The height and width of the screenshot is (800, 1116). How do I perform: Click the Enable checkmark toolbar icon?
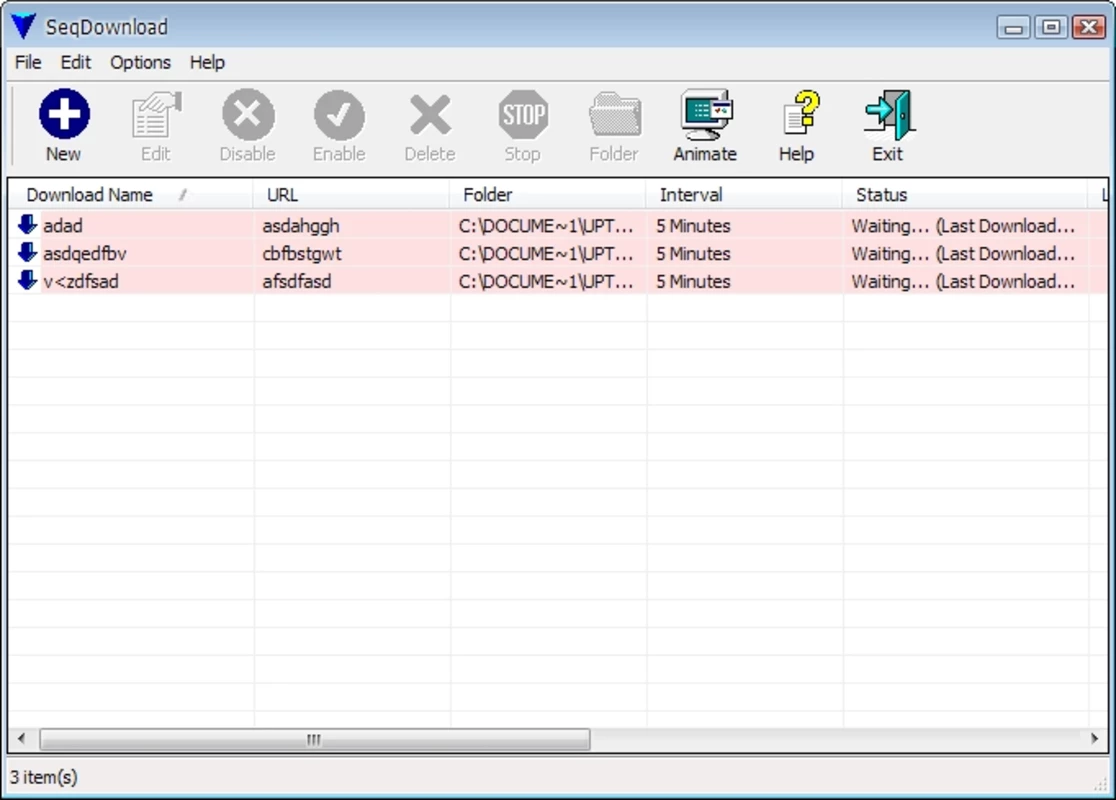pyautogui.click(x=339, y=114)
